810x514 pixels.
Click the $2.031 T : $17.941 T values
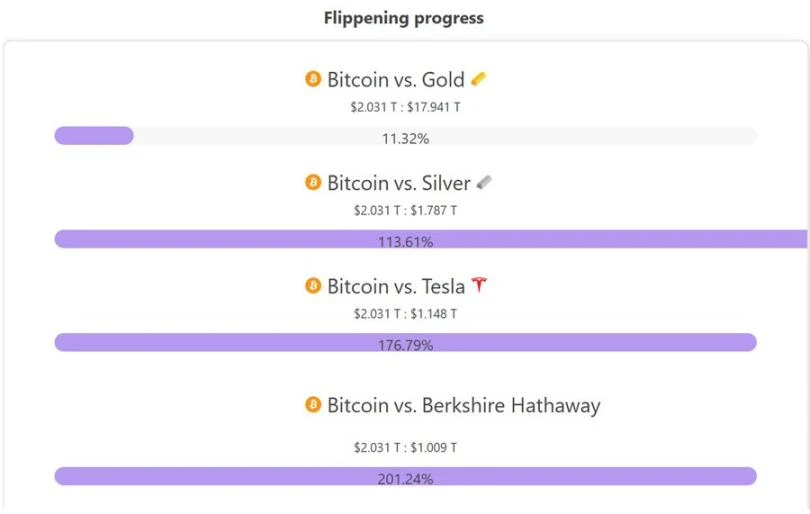[405, 107]
